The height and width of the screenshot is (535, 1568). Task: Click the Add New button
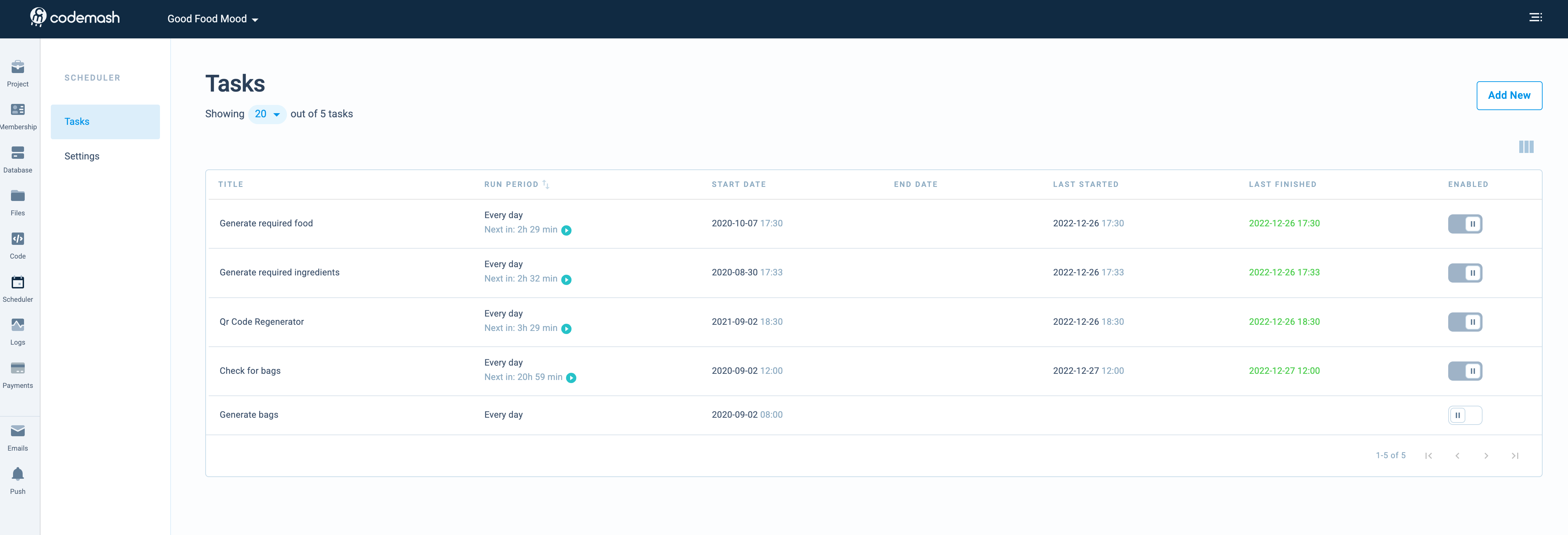click(1508, 95)
